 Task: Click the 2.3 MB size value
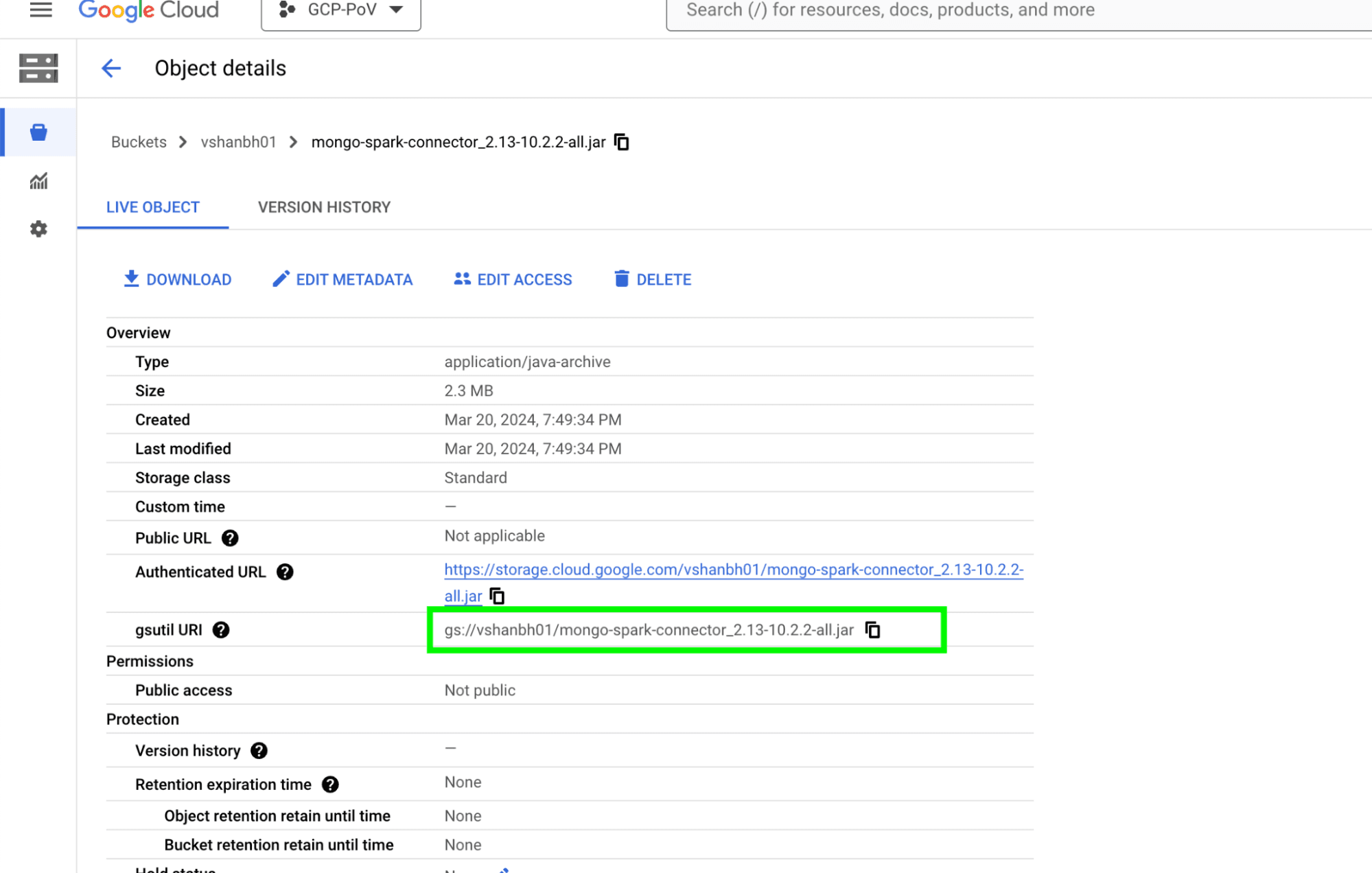[469, 391]
